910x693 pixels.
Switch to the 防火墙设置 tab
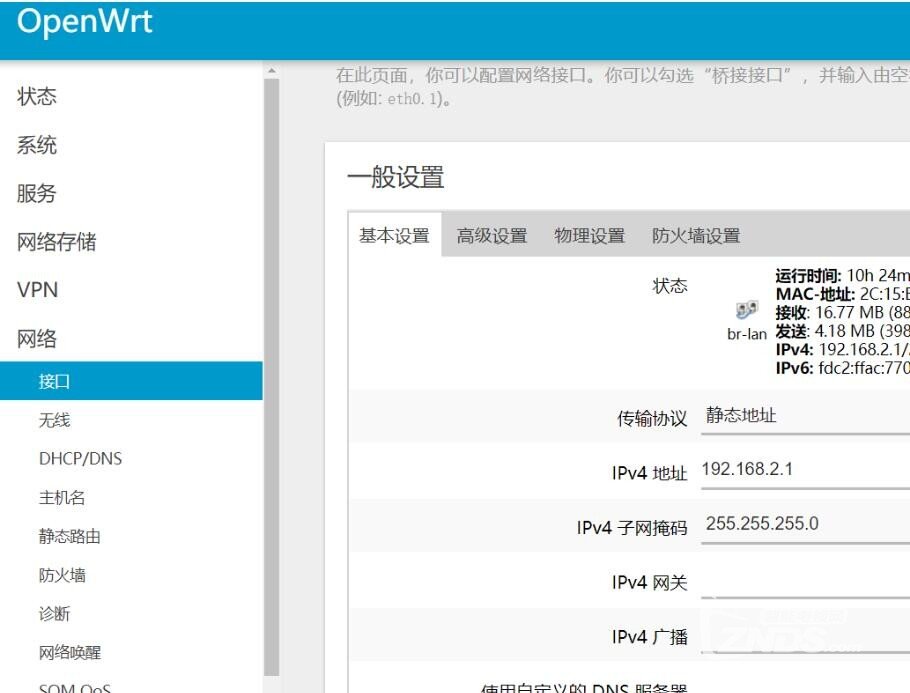click(x=696, y=236)
